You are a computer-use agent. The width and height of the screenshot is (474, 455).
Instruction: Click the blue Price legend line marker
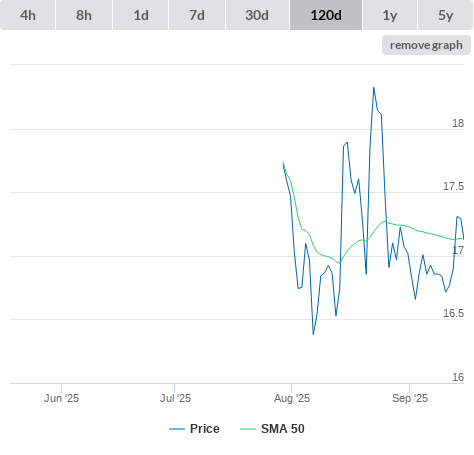(177, 429)
